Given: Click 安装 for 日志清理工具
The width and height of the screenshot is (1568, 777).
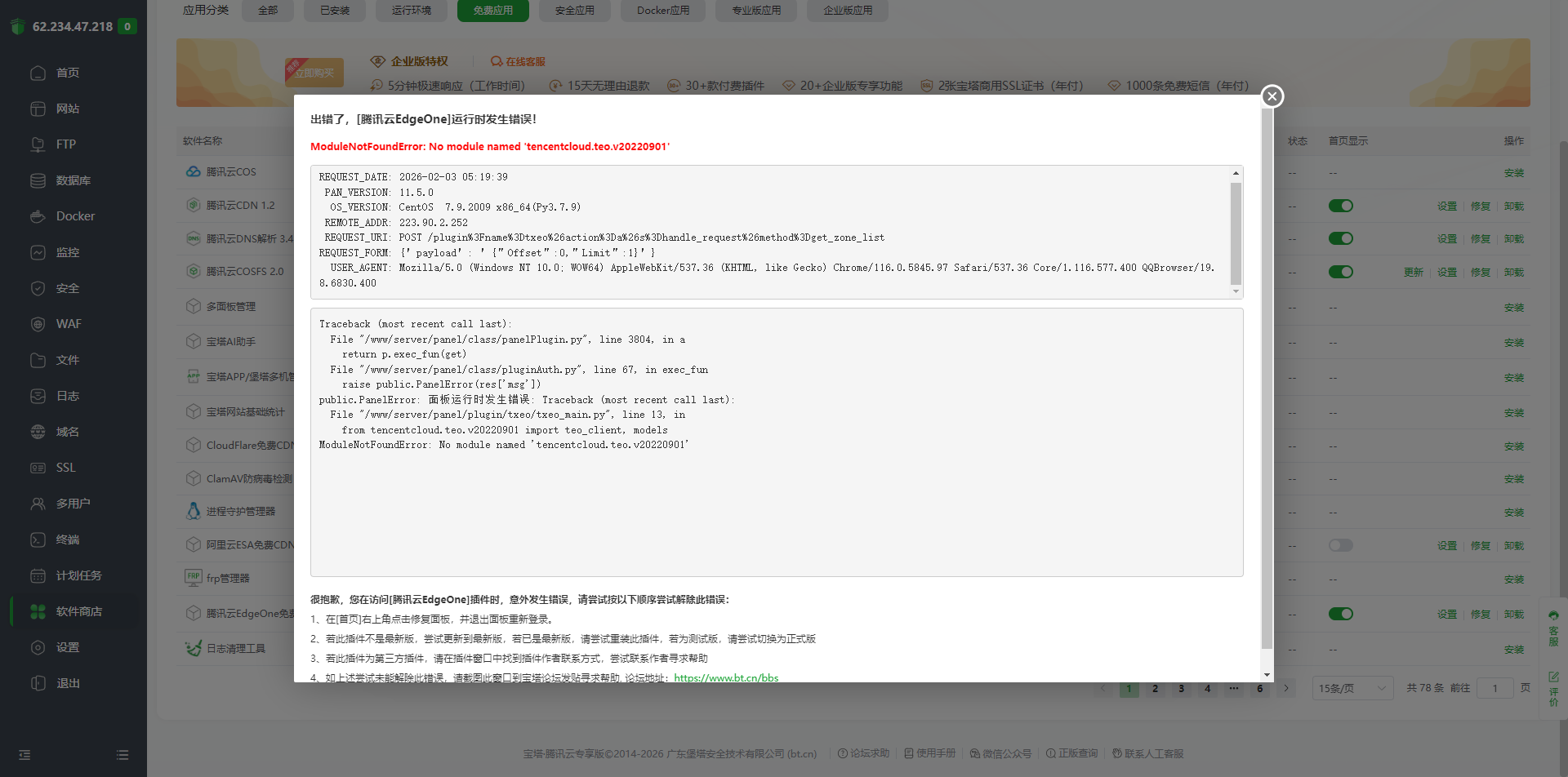Looking at the screenshot, I should (x=1514, y=650).
